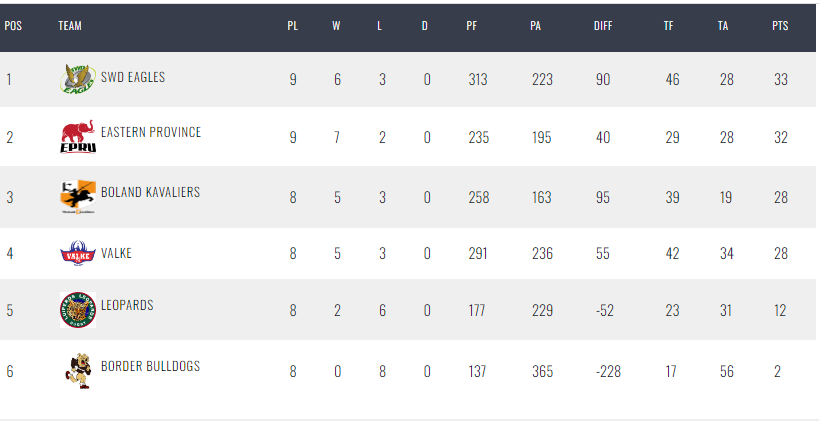Click the Leopards team logo
819x421 pixels.
coord(78,310)
